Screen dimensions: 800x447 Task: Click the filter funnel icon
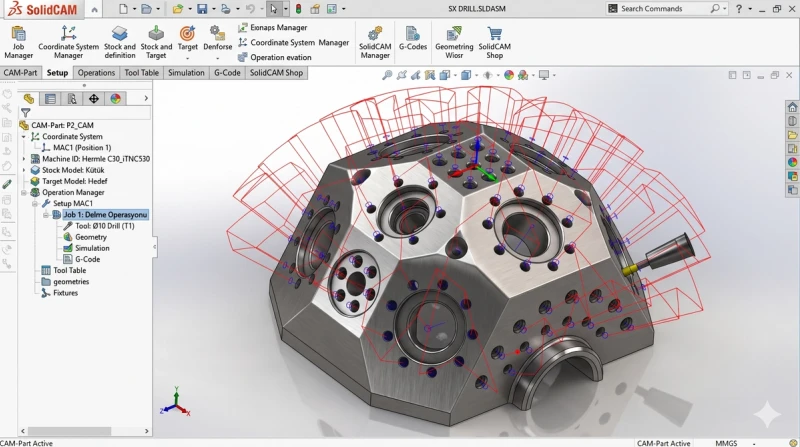click(26, 112)
